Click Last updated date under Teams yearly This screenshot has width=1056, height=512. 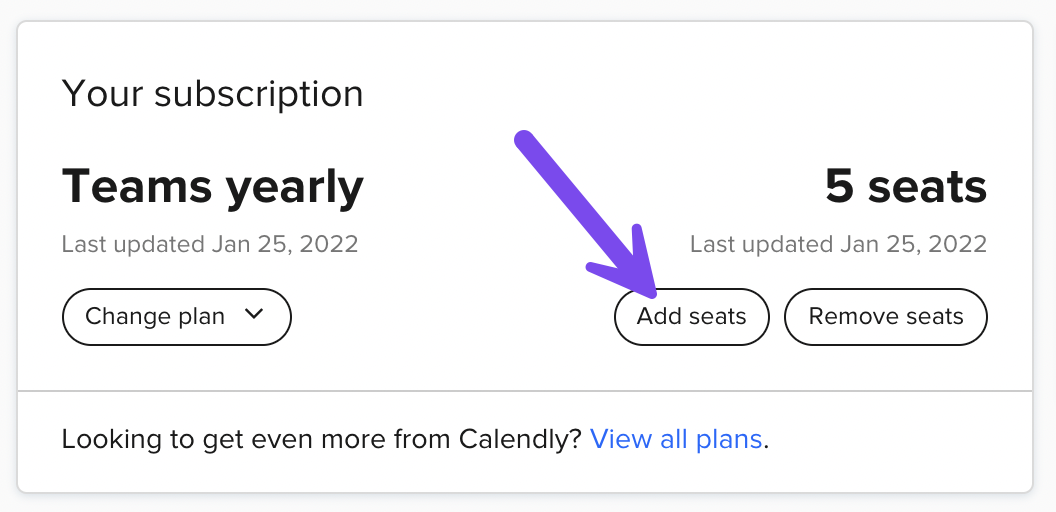pyautogui.click(x=210, y=244)
